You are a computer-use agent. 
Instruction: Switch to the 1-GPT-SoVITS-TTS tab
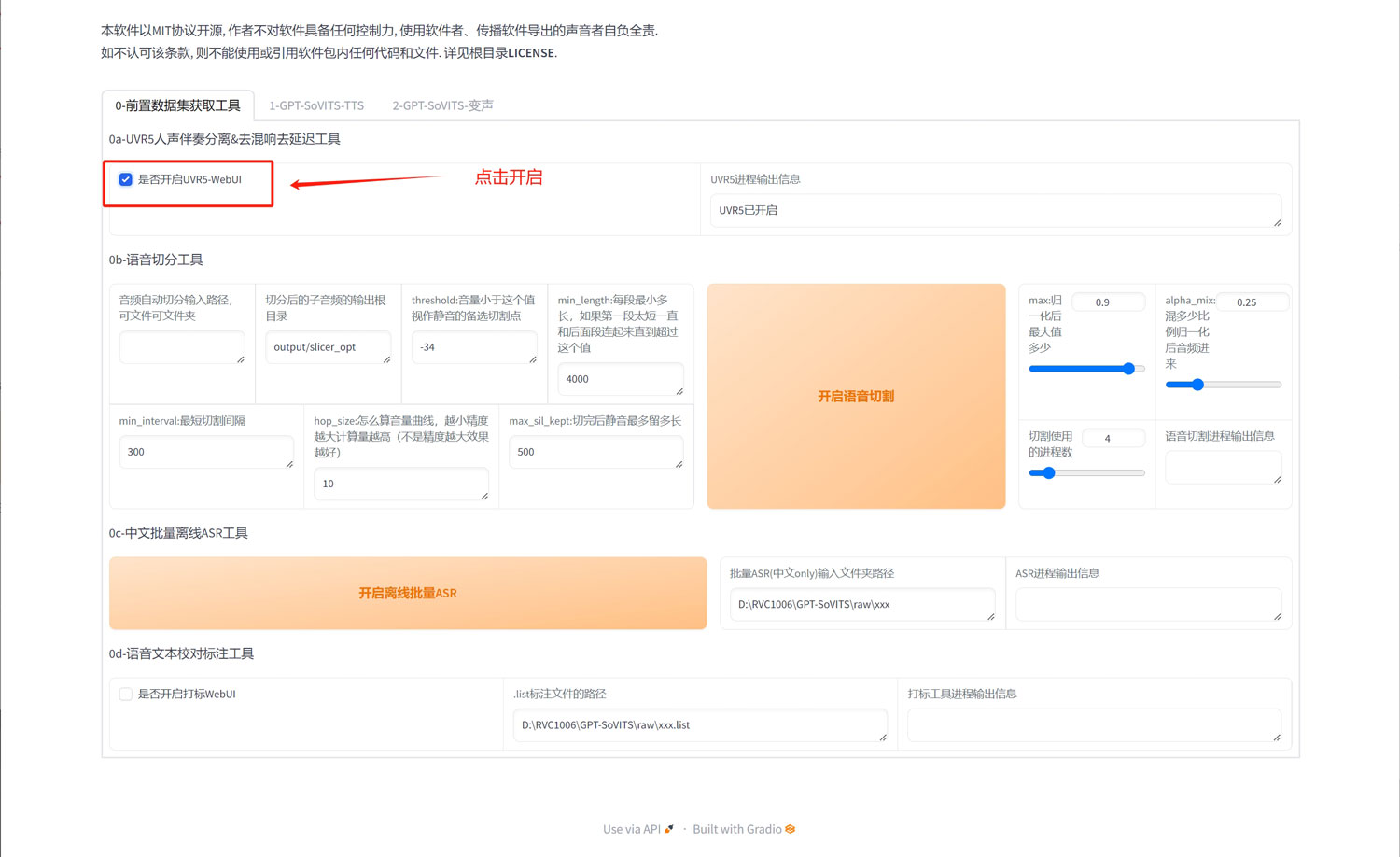point(316,105)
